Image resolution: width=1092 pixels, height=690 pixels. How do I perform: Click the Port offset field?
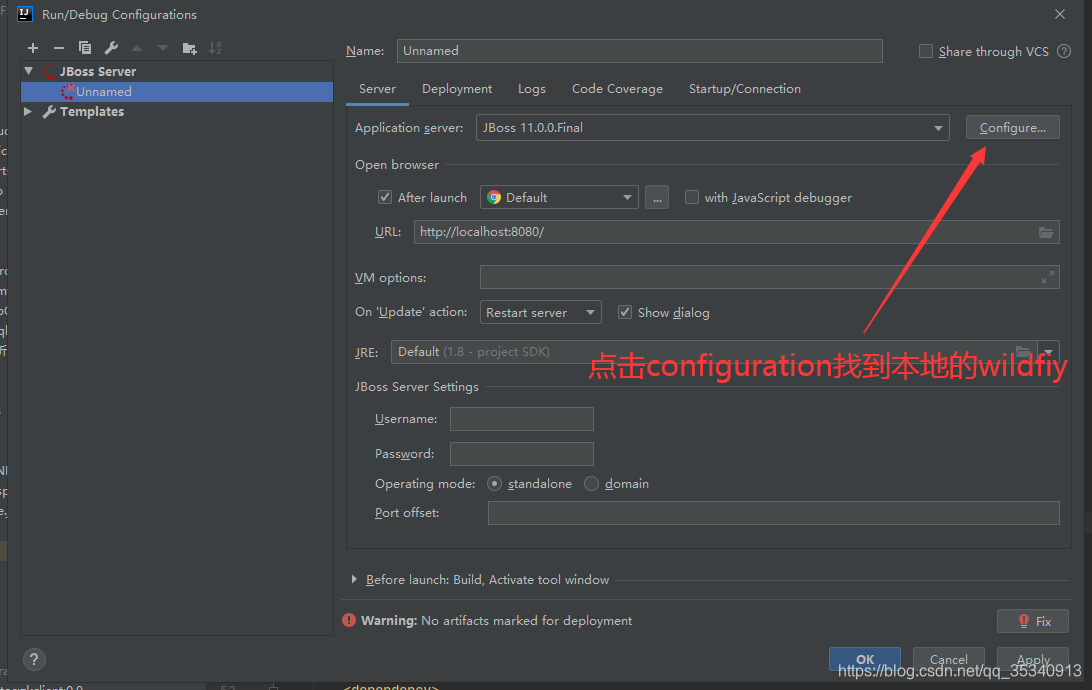point(774,512)
